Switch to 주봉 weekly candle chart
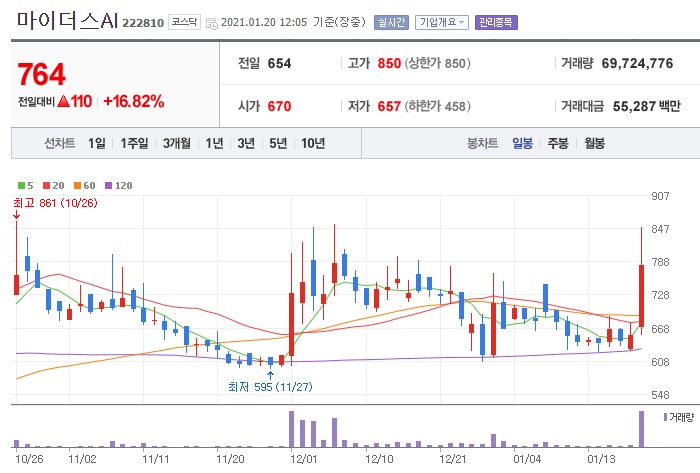 click(x=558, y=143)
